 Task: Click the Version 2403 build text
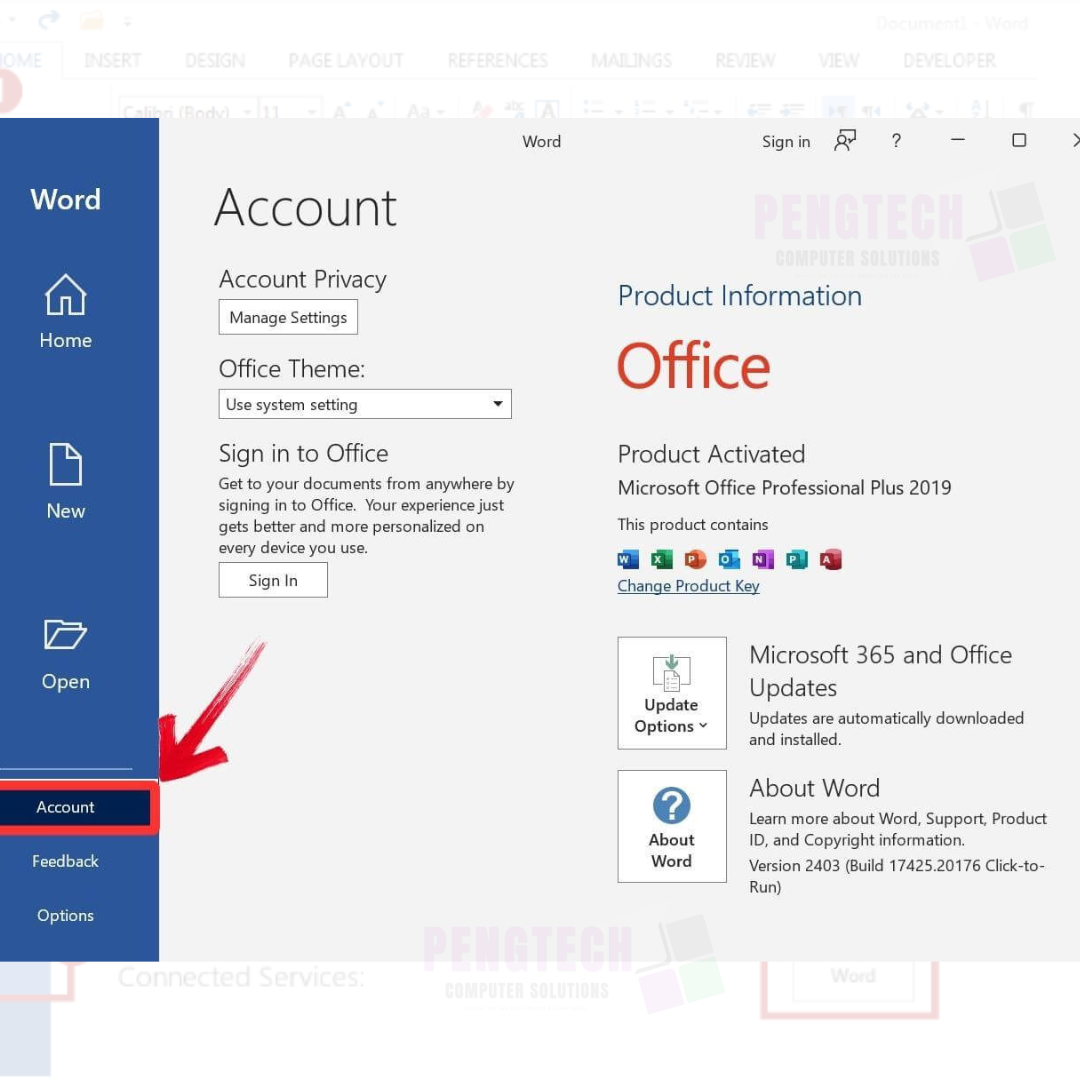pyautogui.click(x=897, y=876)
